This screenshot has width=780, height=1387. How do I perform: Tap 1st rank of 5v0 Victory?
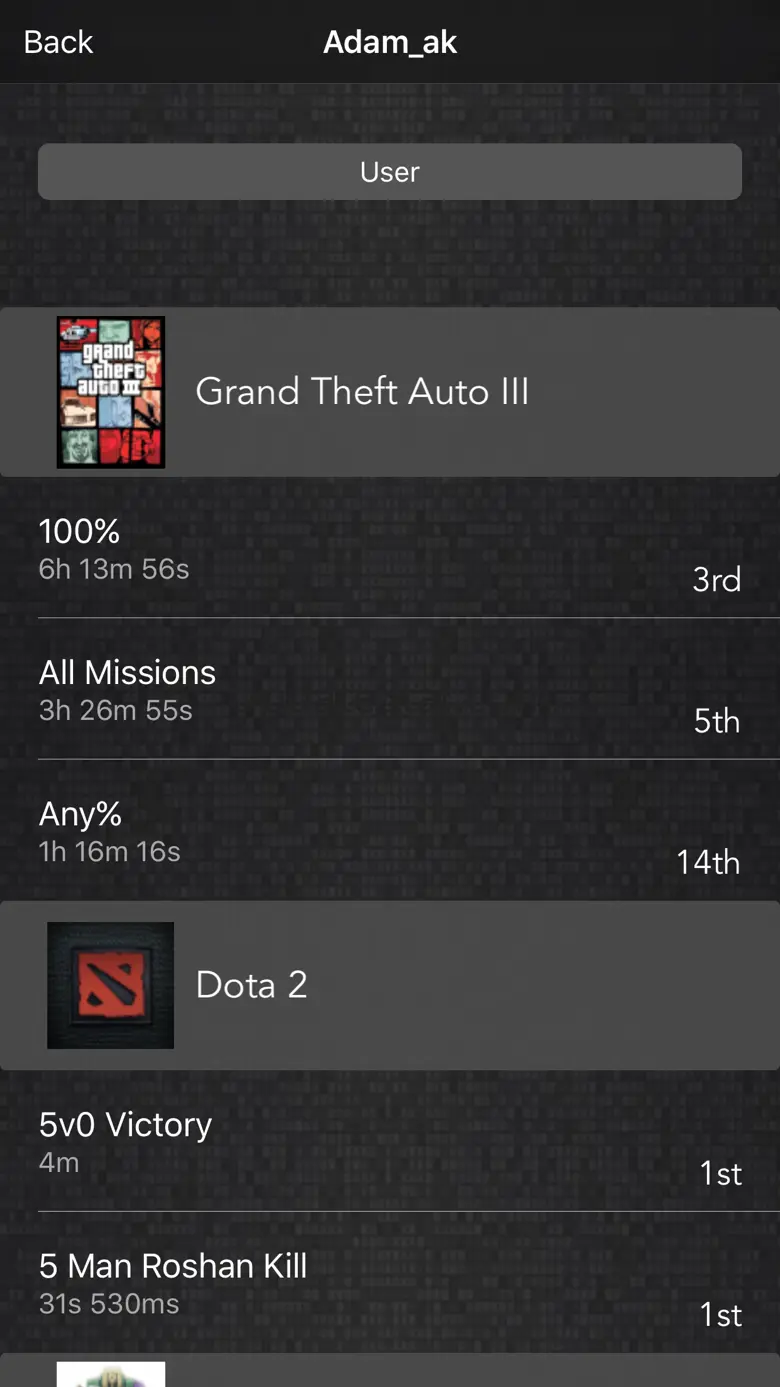pos(721,1173)
